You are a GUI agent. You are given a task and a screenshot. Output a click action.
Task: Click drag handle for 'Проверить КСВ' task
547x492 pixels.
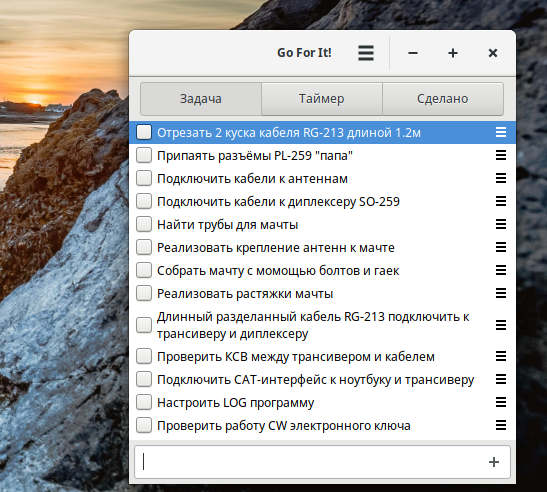[x=501, y=356]
